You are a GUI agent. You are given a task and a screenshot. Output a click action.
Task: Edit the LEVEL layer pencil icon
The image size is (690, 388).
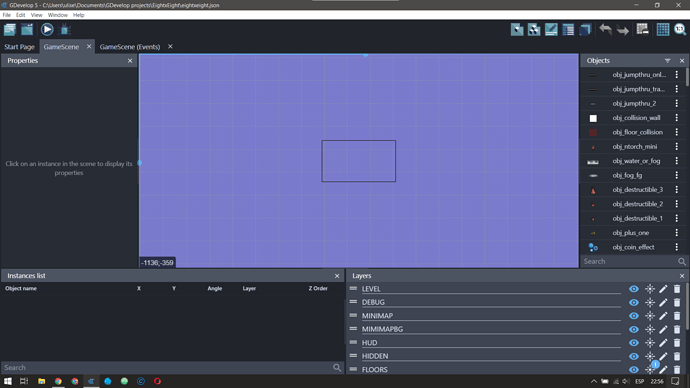coord(663,289)
